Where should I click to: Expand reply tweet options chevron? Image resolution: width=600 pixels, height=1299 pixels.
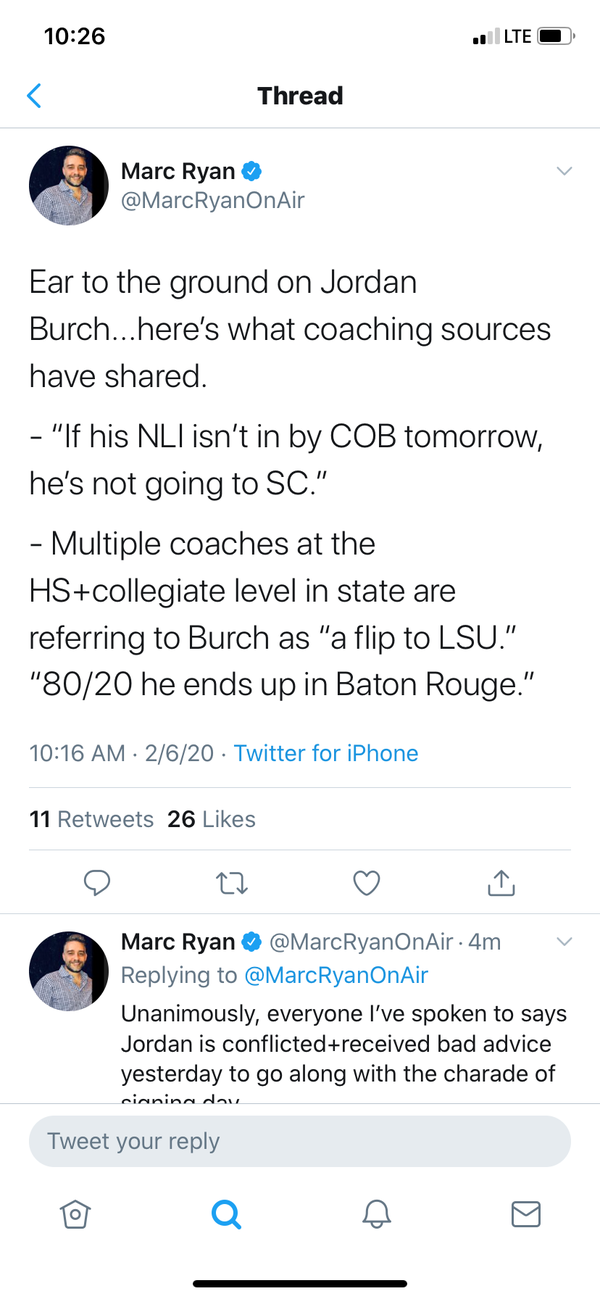[564, 941]
